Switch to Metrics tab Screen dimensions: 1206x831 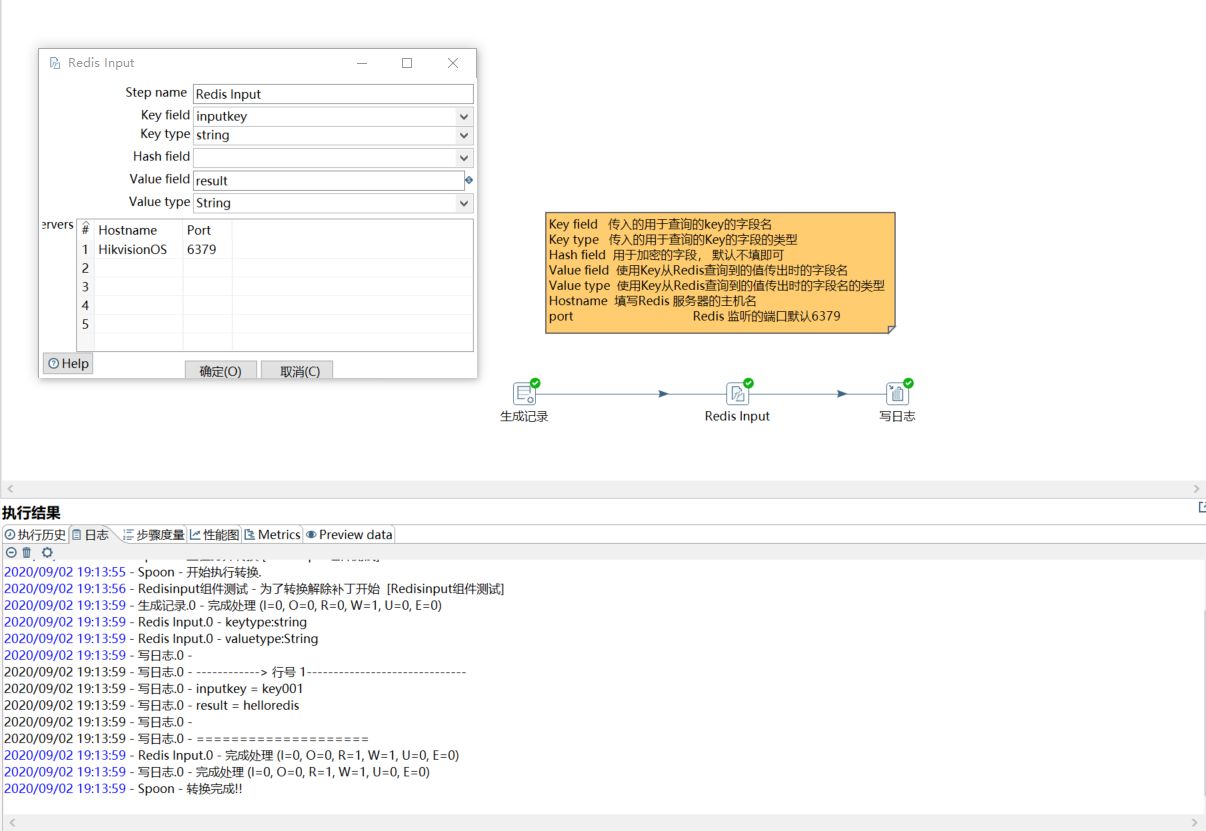272,535
